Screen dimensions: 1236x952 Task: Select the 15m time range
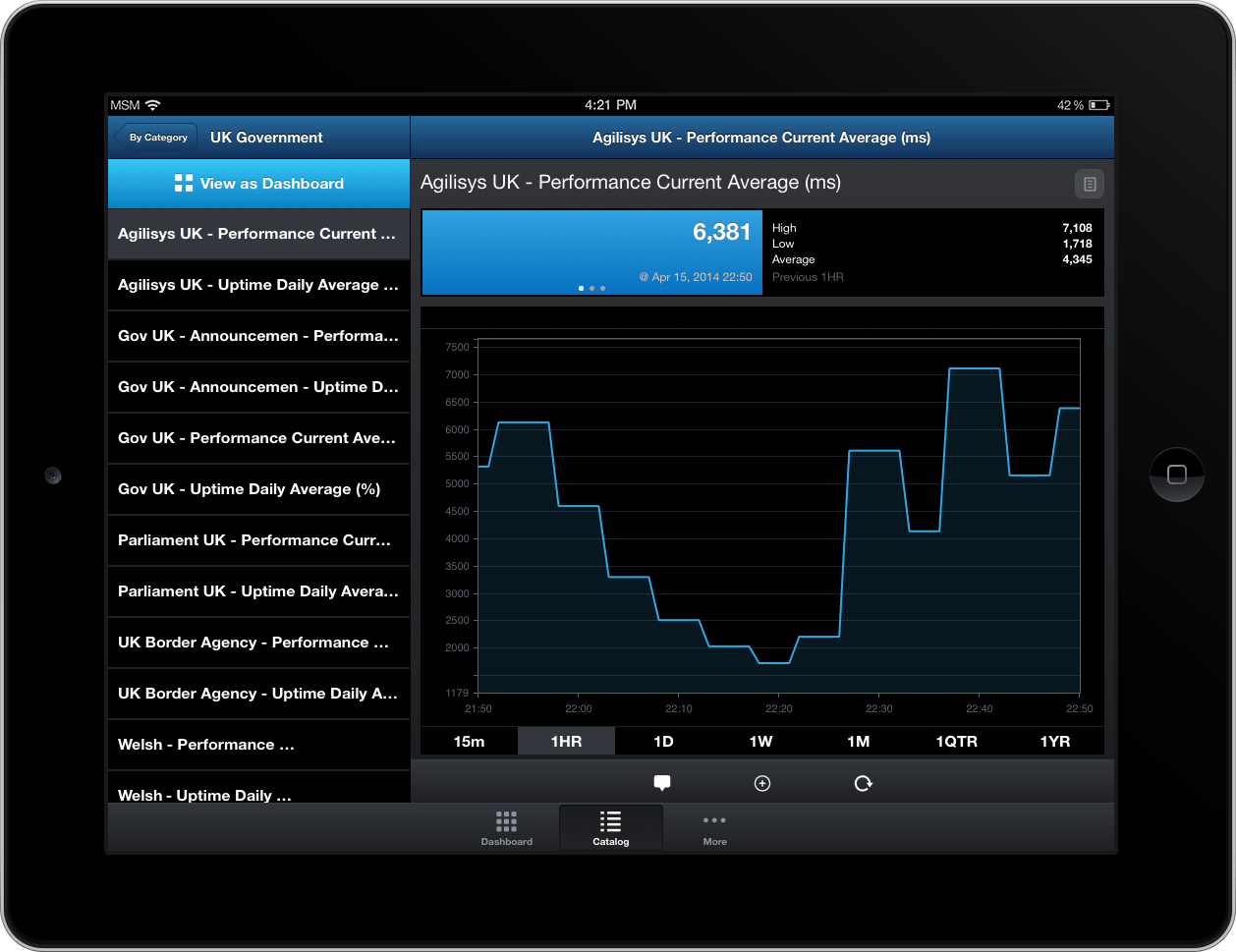(469, 742)
